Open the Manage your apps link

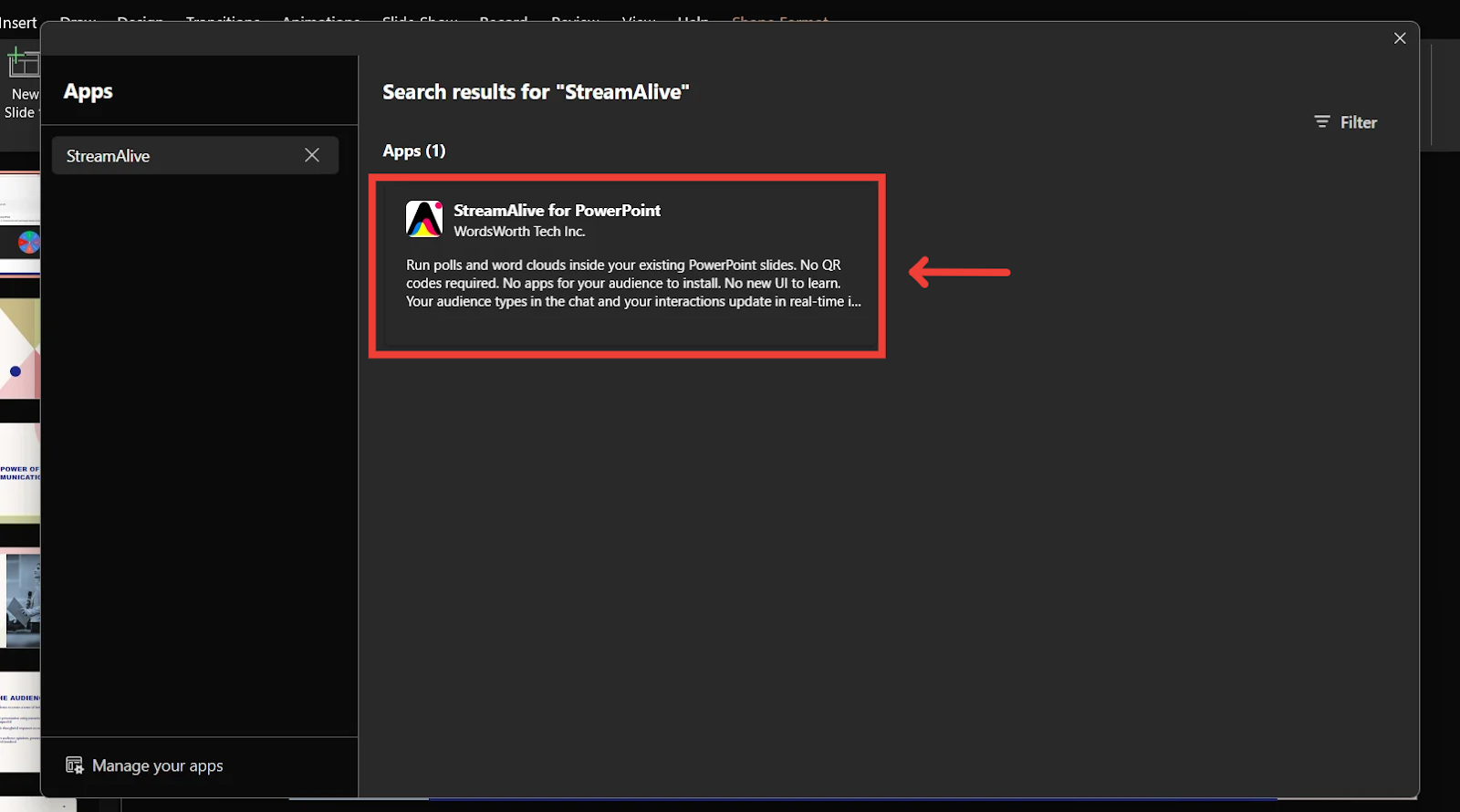pyautogui.click(x=145, y=765)
